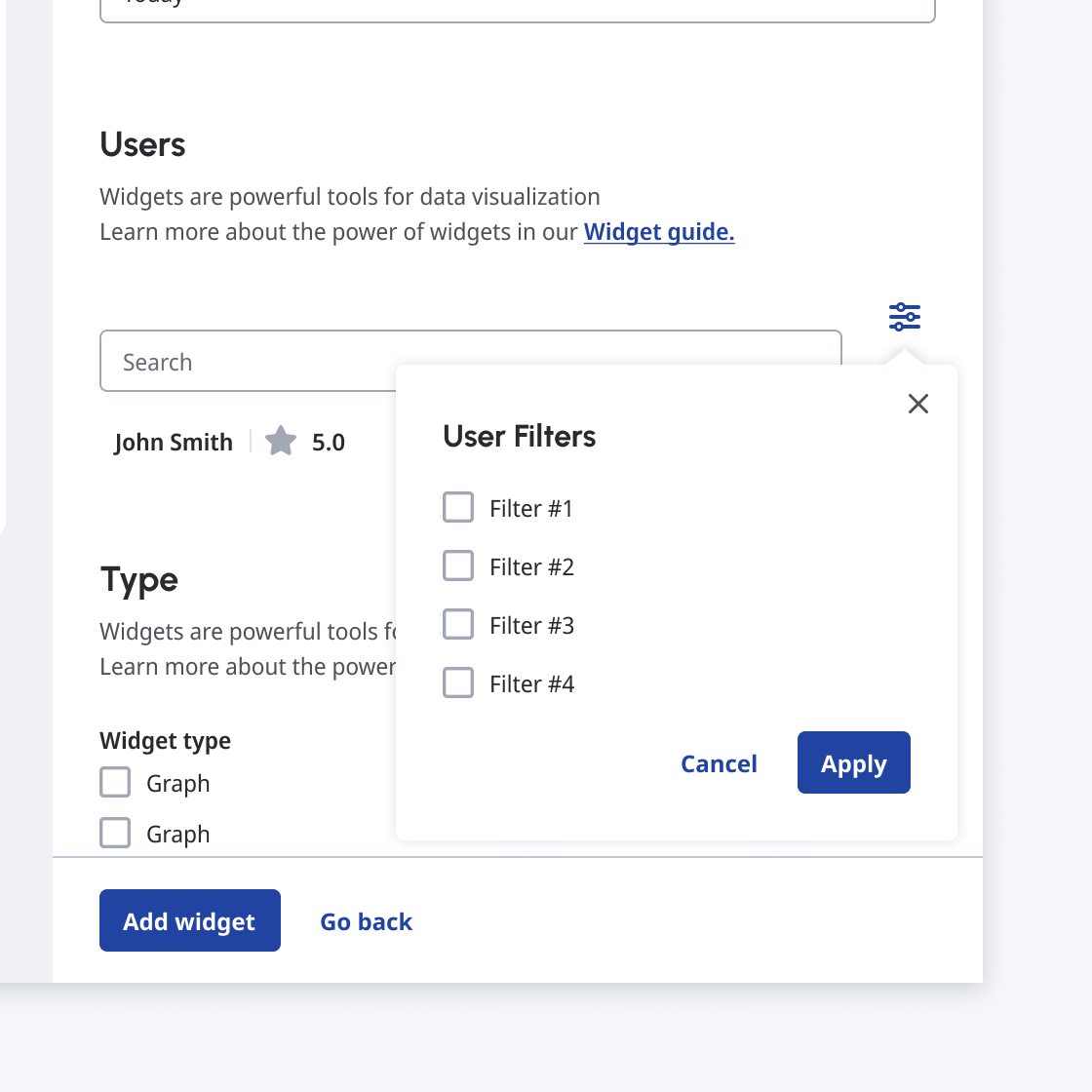Select the John Smith user entry
The height and width of the screenshot is (1092, 1092).
(x=174, y=443)
